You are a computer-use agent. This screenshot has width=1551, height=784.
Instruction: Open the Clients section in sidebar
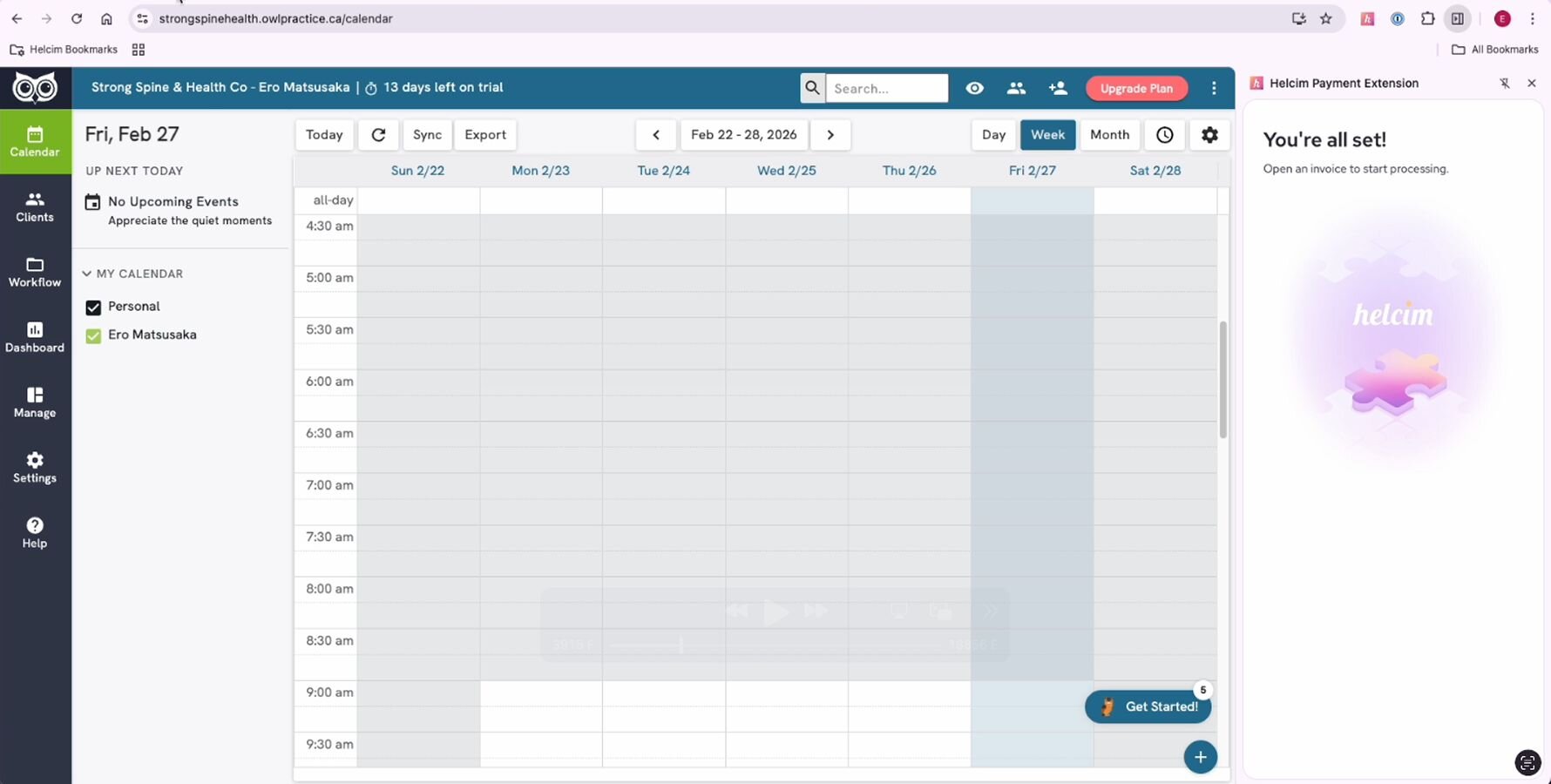(35, 207)
